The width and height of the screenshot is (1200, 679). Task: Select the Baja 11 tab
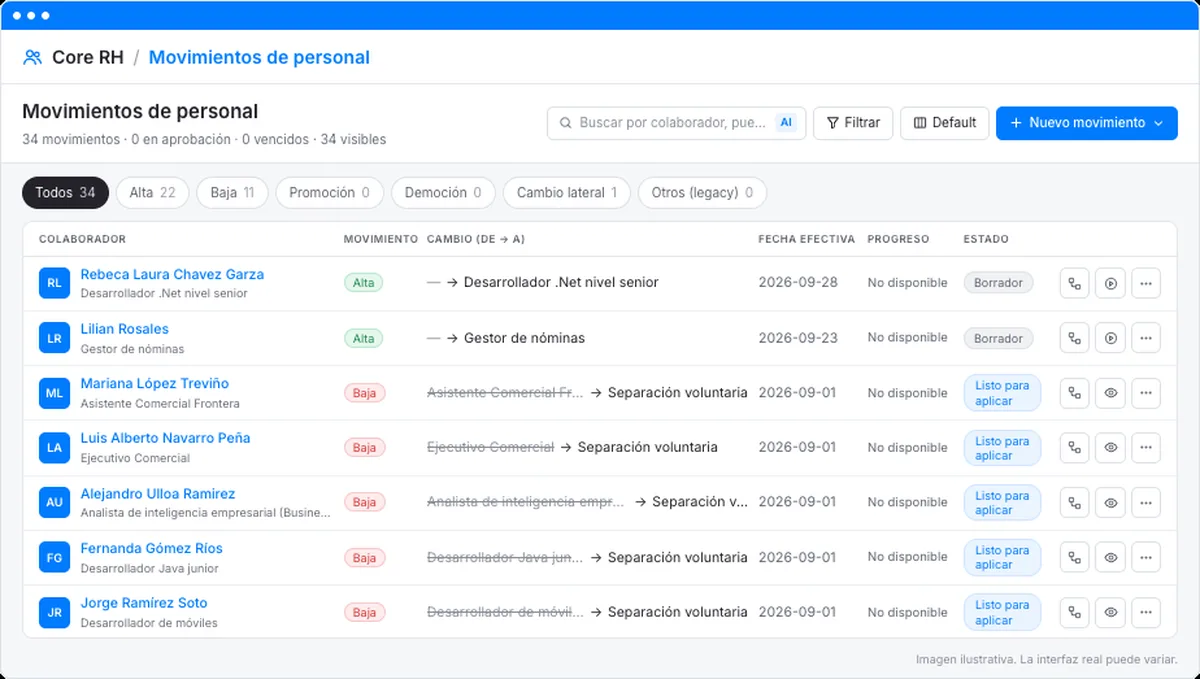pyautogui.click(x=232, y=193)
